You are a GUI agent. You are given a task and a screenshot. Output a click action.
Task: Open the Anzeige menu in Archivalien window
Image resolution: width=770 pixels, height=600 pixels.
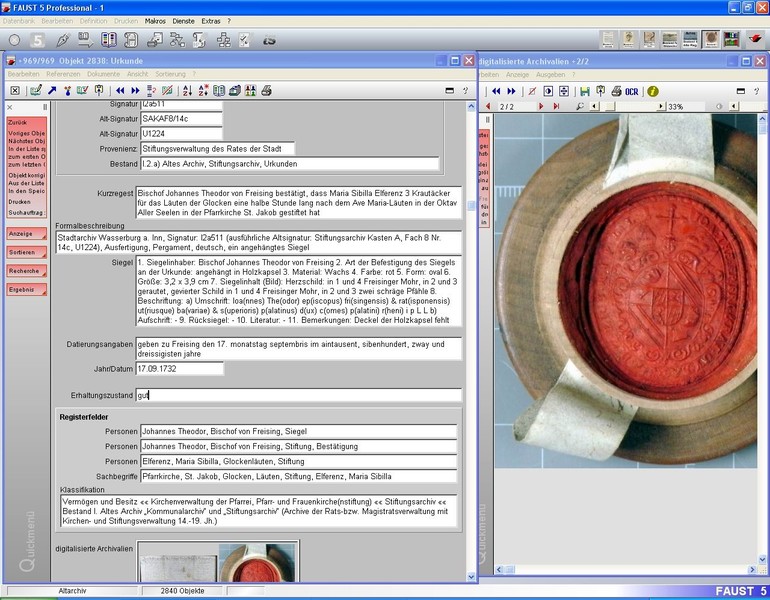(518, 75)
